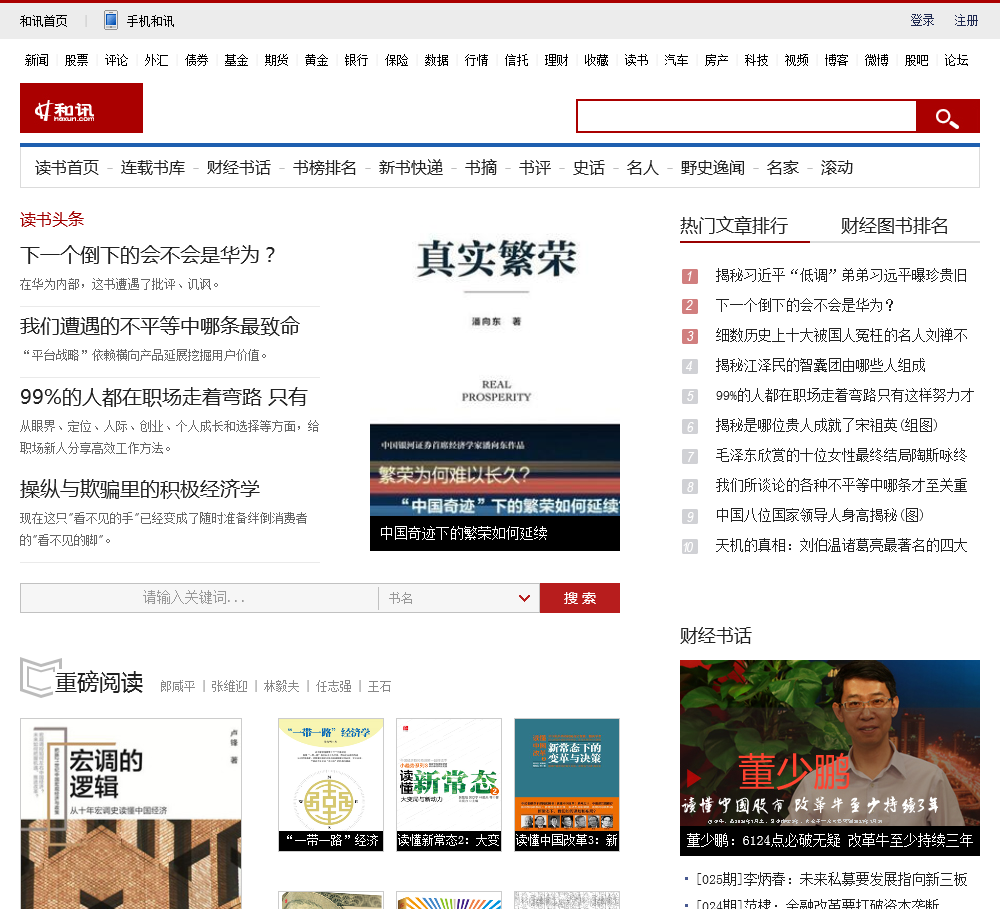Screen dimensions: 1000x909
Task: Open ranked article 揭秘江泽民的智囊团由哪些人组成
Action: click(x=820, y=366)
